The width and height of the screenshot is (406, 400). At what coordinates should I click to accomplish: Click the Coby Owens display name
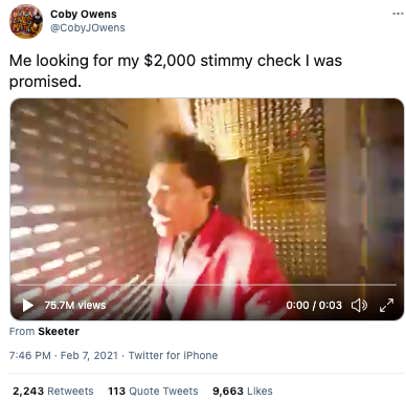tap(83, 14)
